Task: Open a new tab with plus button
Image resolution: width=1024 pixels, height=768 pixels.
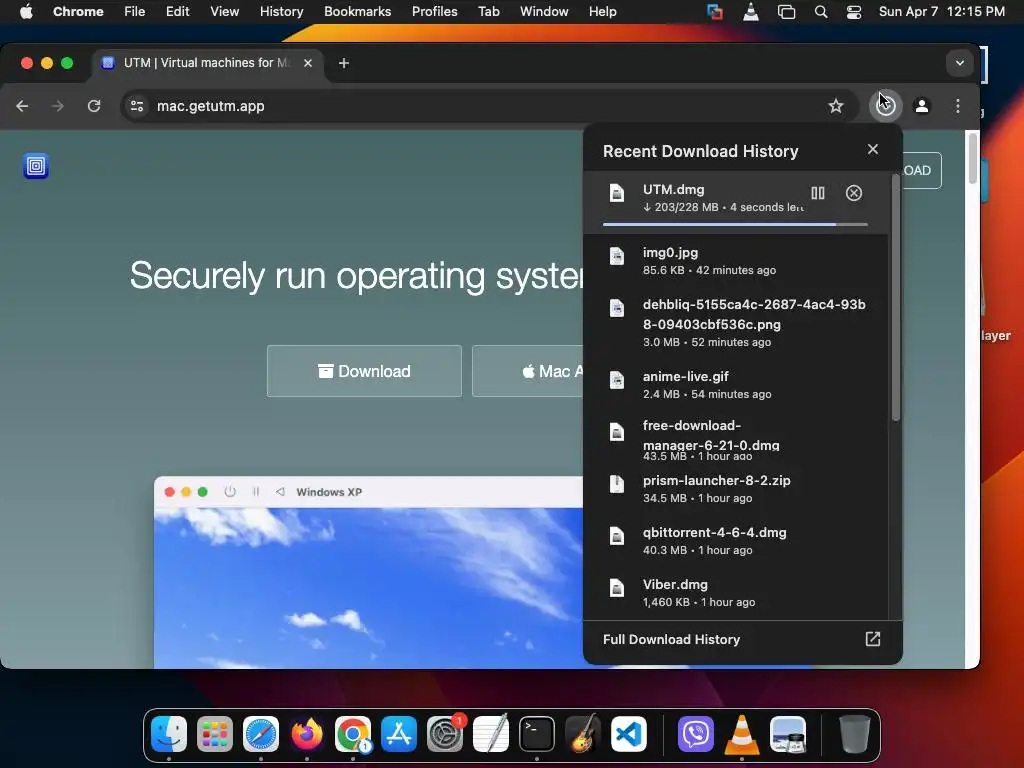Action: [344, 63]
